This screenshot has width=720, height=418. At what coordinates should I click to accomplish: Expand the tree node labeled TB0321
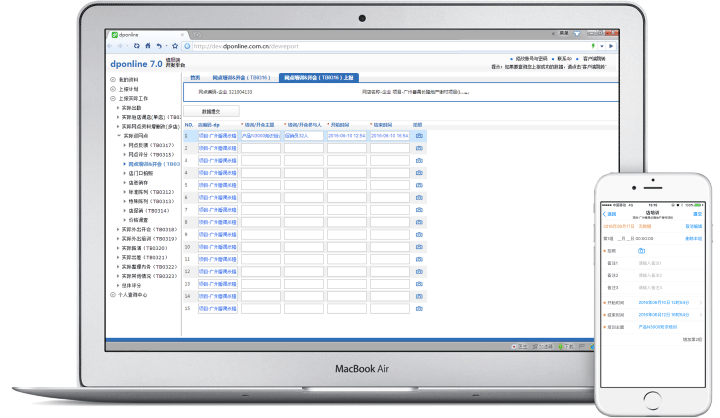point(118,257)
